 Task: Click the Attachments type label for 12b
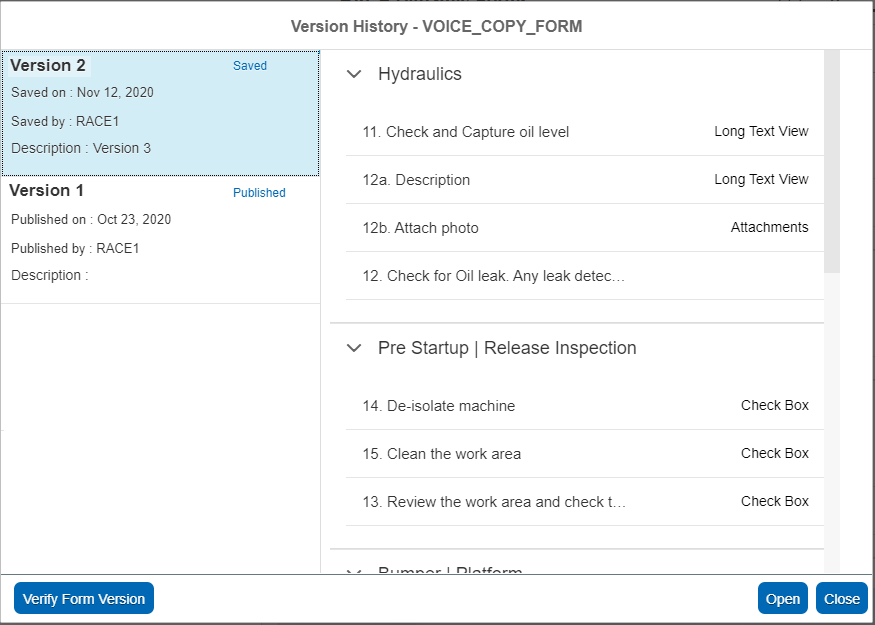[769, 228]
